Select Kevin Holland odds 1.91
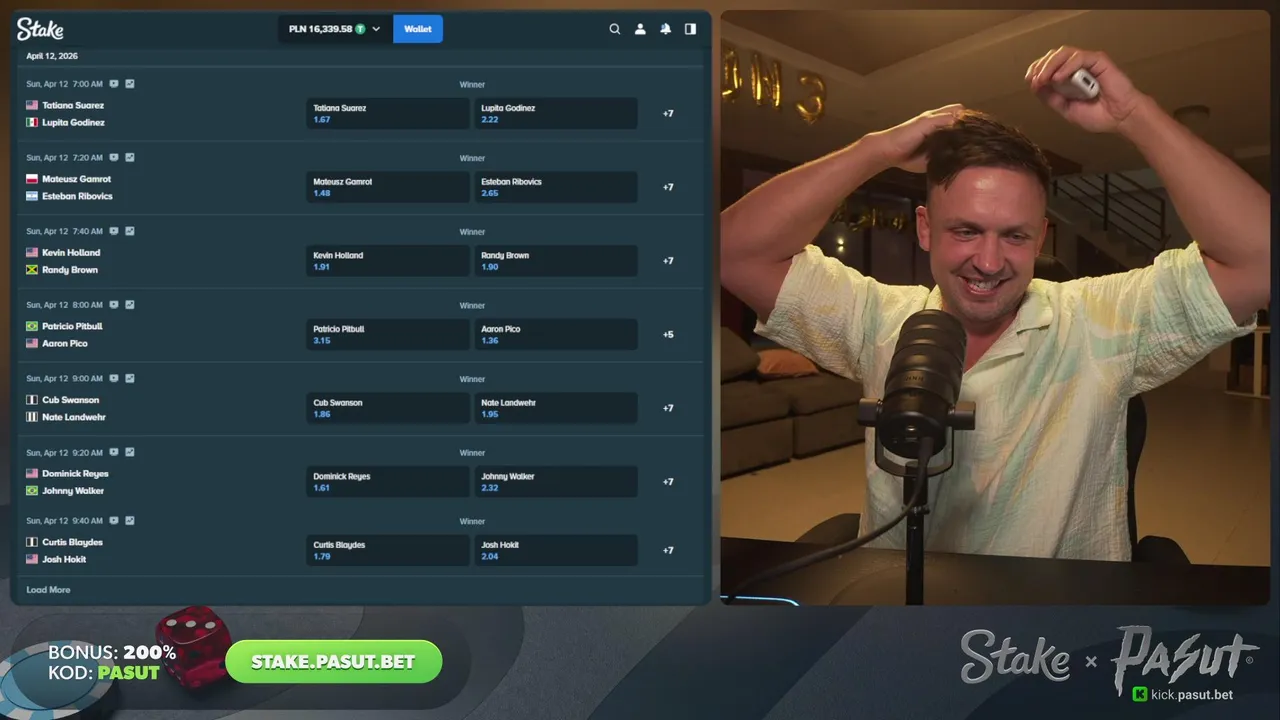The height and width of the screenshot is (720, 1280). point(388,261)
